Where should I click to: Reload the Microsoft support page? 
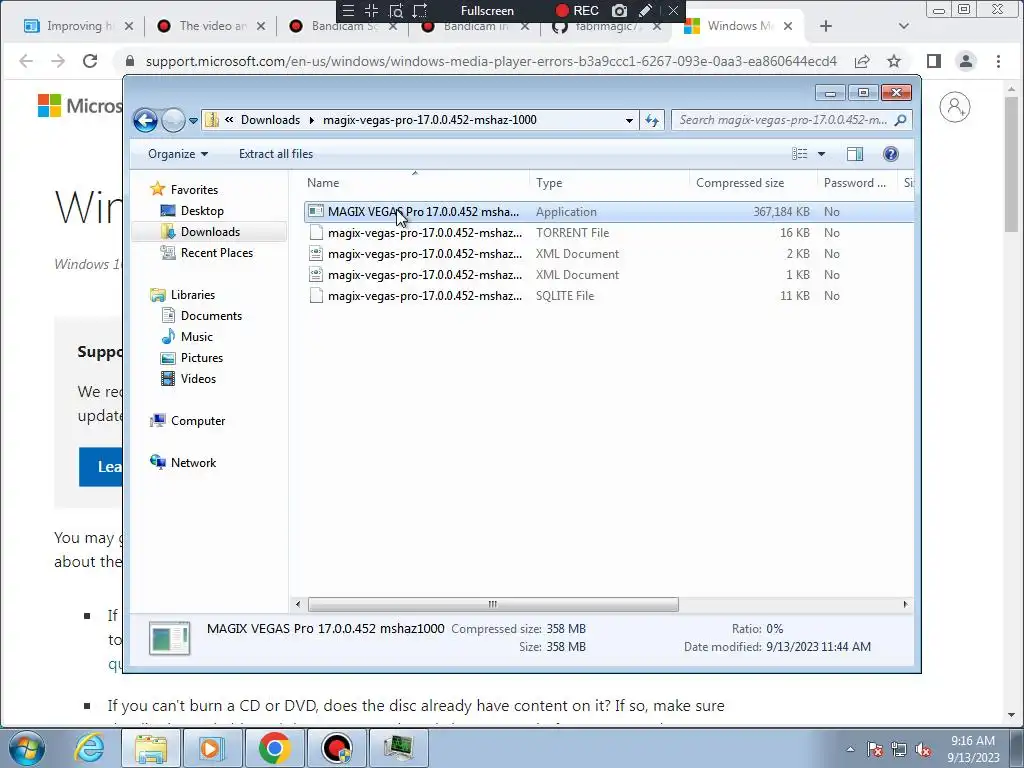90,61
